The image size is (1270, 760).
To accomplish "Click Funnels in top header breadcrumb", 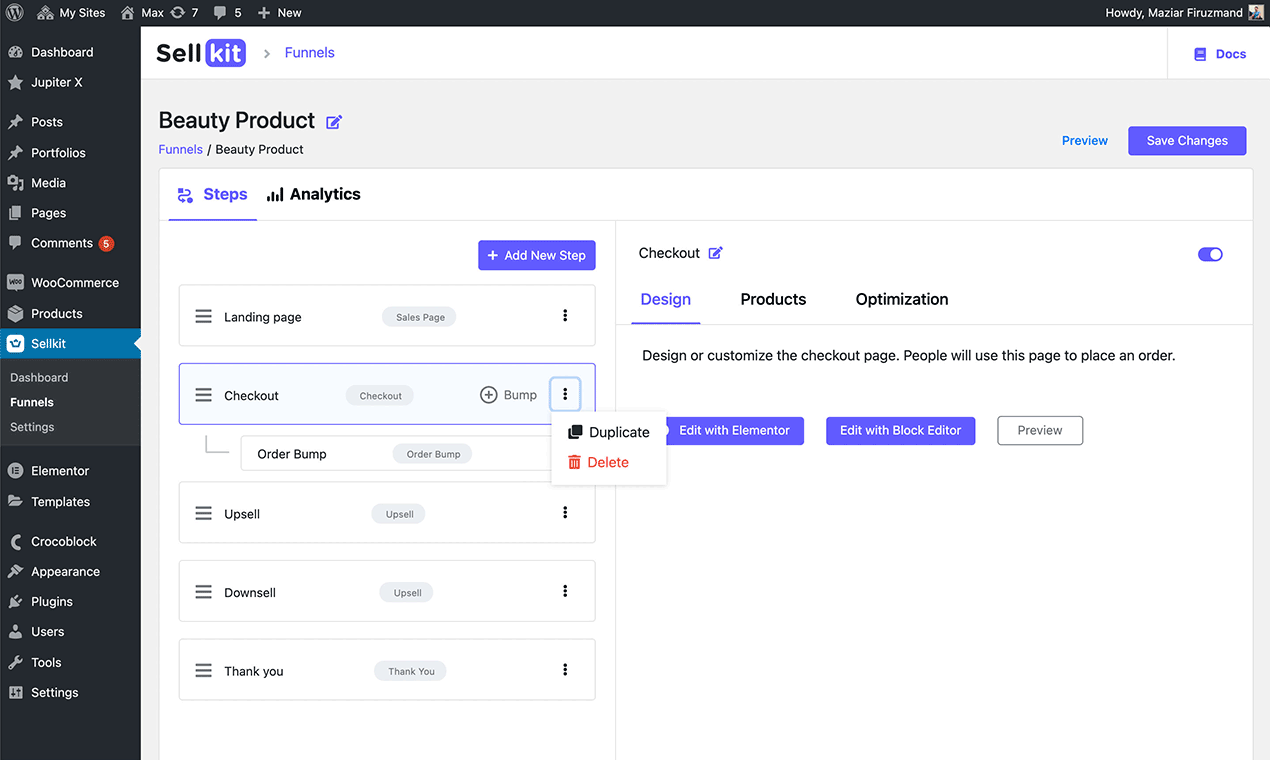I will pyautogui.click(x=309, y=53).
